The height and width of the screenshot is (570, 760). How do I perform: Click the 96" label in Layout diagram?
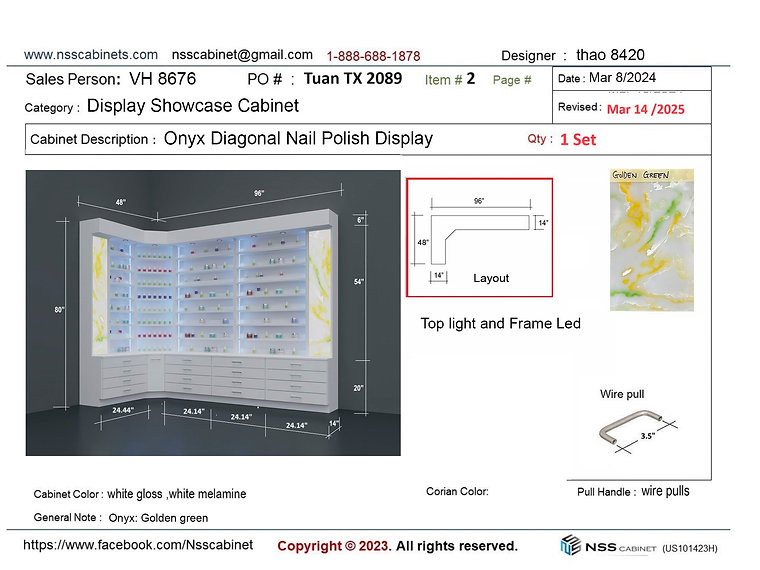(x=479, y=201)
